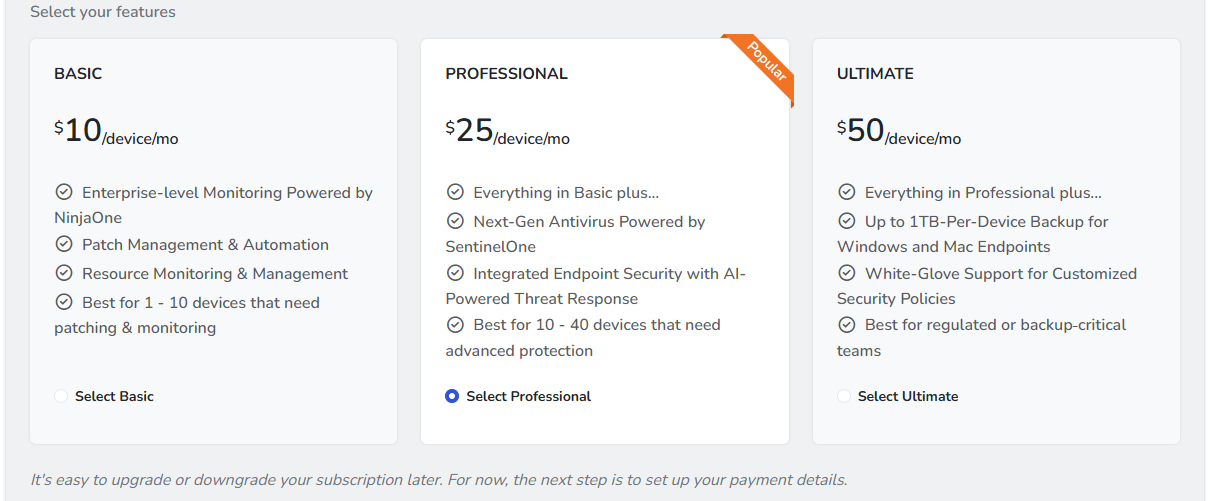The image size is (1210, 501).
Task: Click the $10/device/mo price
Action: [x=116, y=132]
